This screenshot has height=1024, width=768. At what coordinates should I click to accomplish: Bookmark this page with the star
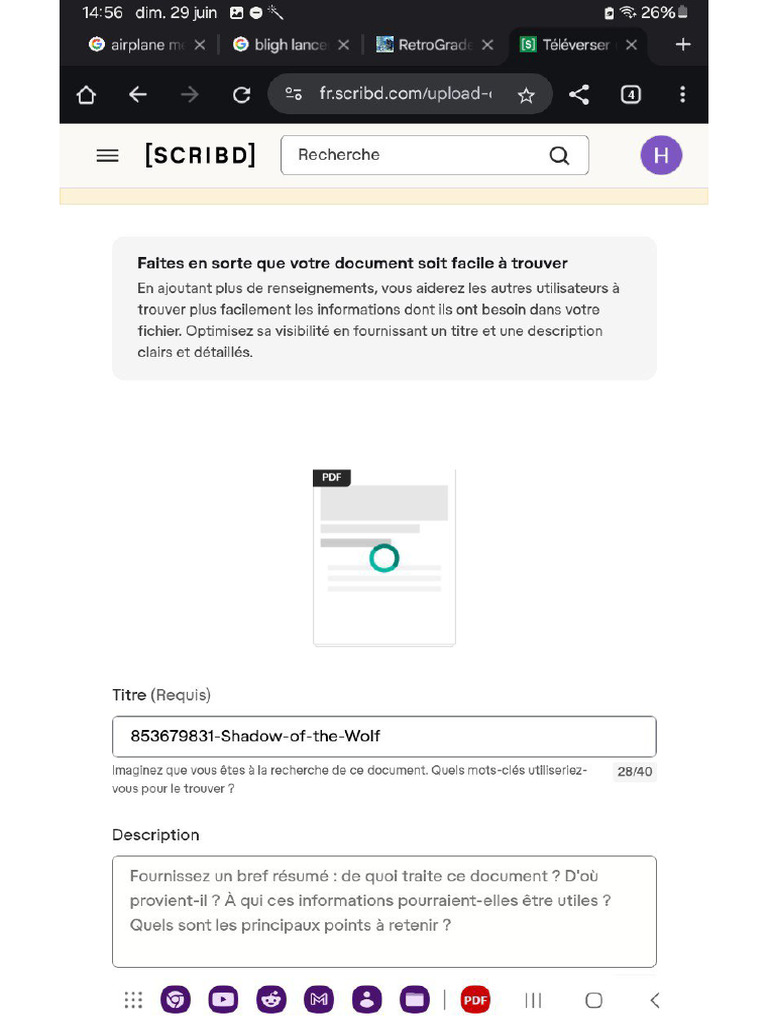click(526, 95)
